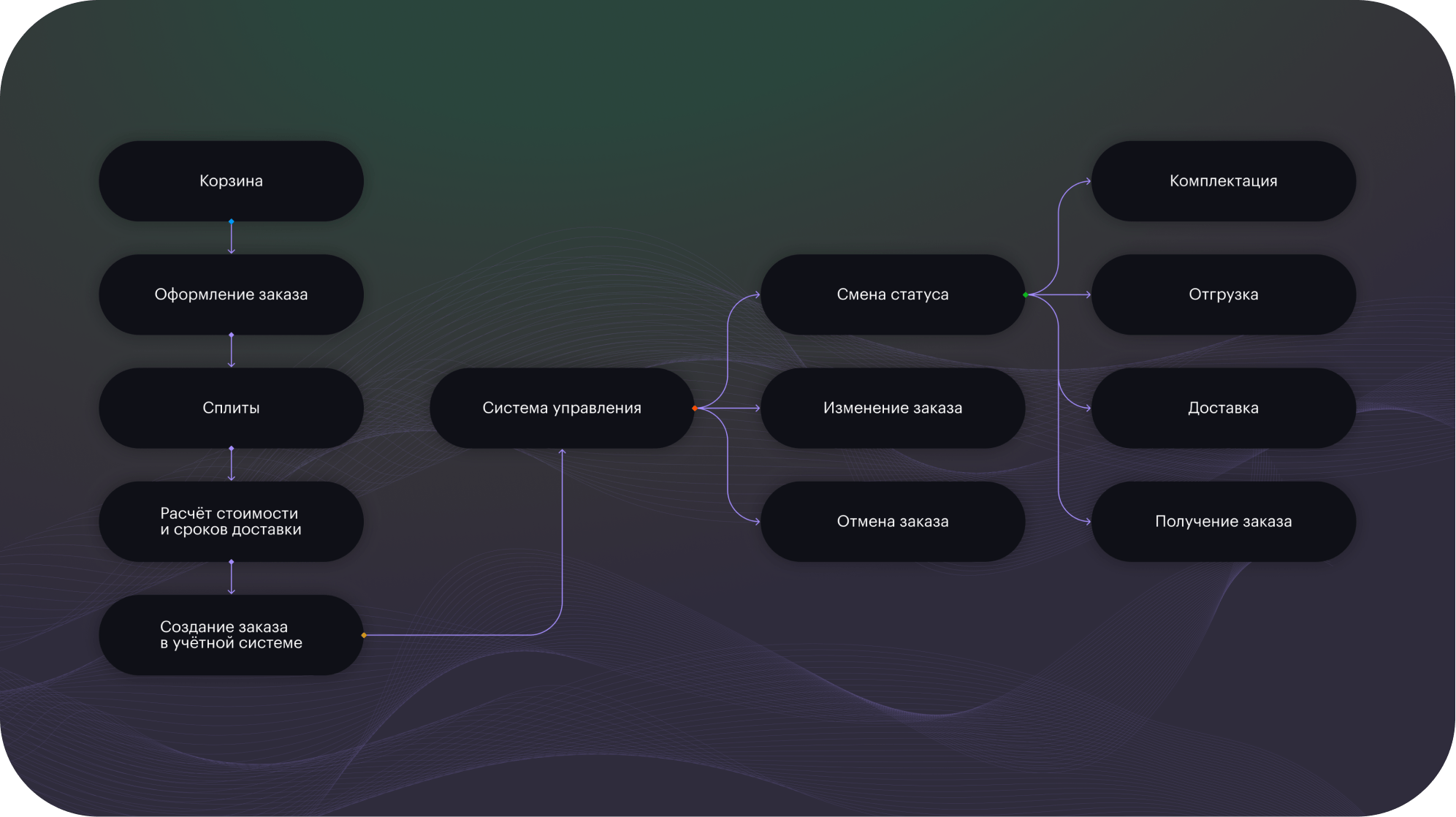Image resolution: width=1456 pixels, height=817 pixels.
Task: Click the Смена статуса block
Action: click(x=892, y=294)
